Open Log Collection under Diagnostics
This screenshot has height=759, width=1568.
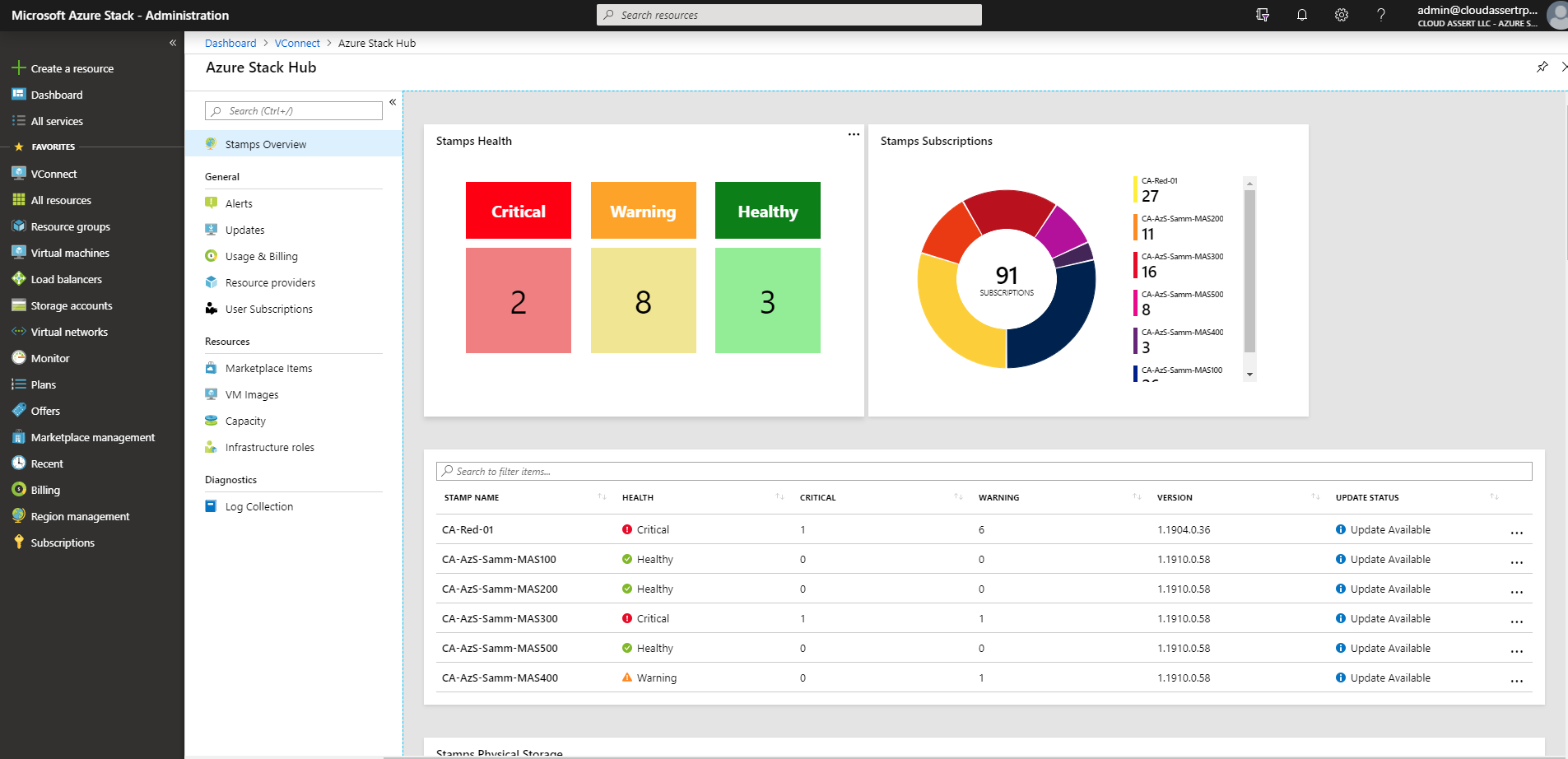point(258,505)
